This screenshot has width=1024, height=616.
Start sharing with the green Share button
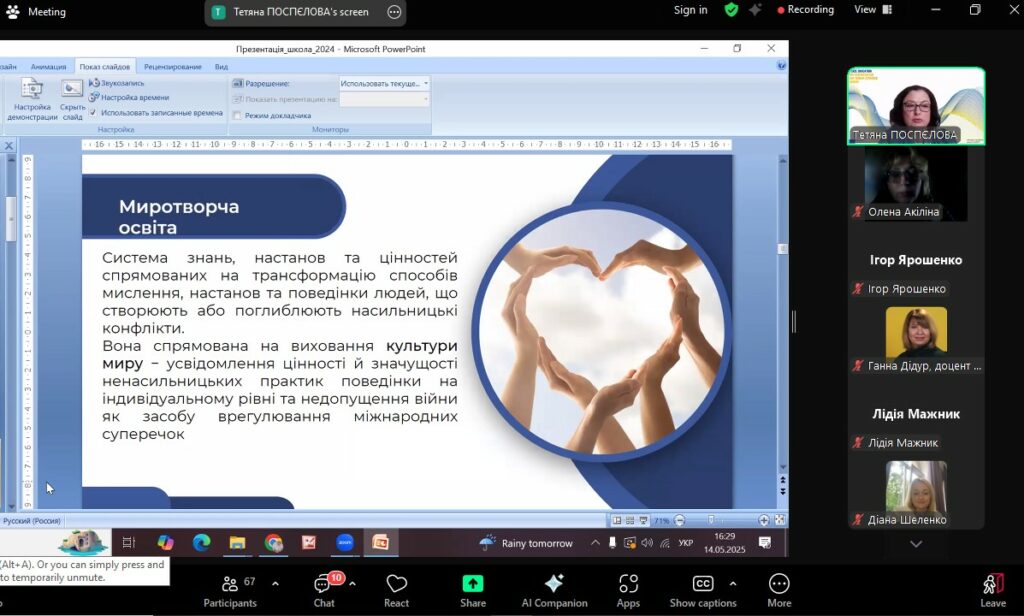point(473,591)
